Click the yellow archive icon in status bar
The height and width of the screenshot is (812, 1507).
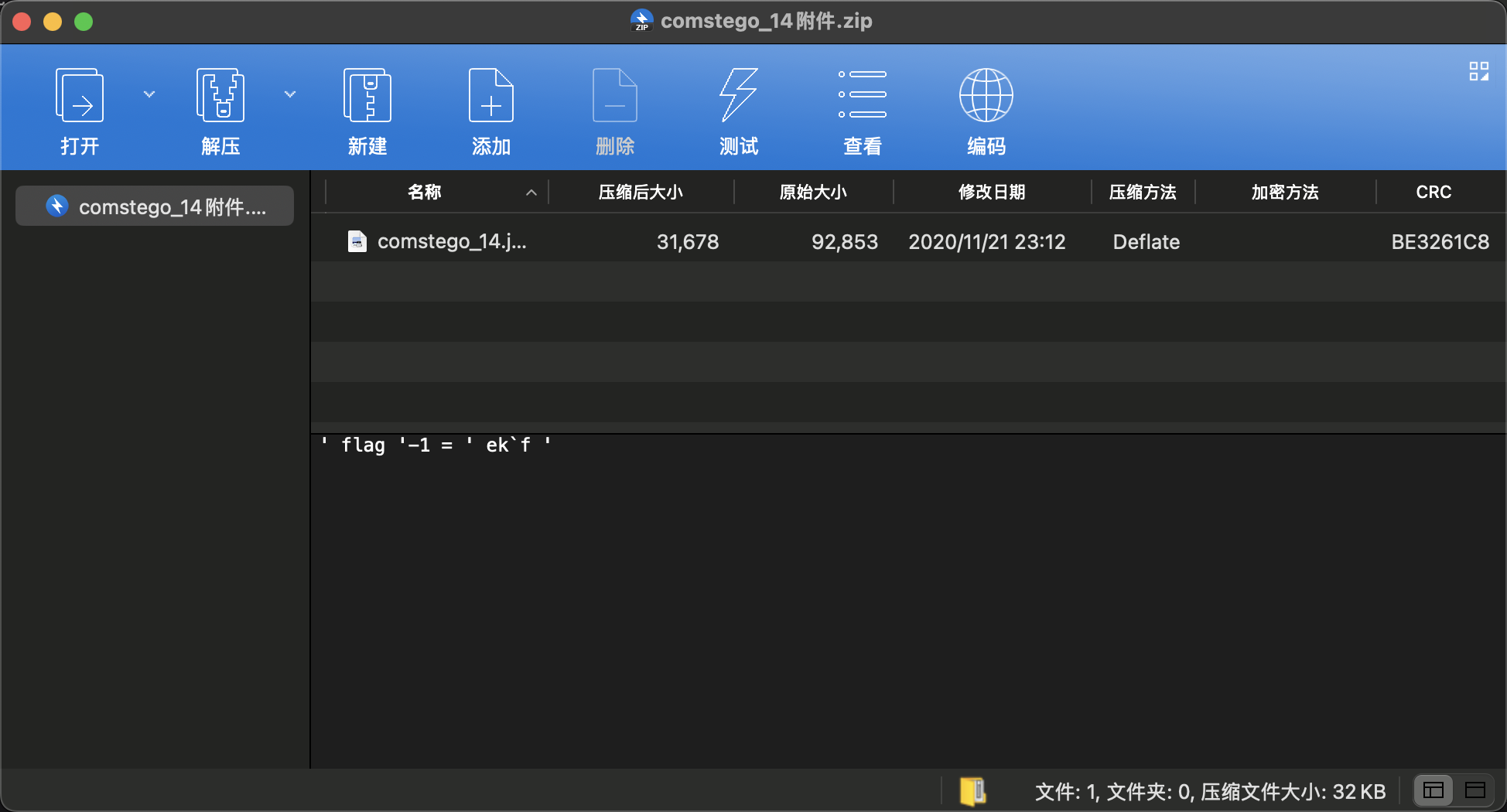pyautogui.click(x=972, y=791)
